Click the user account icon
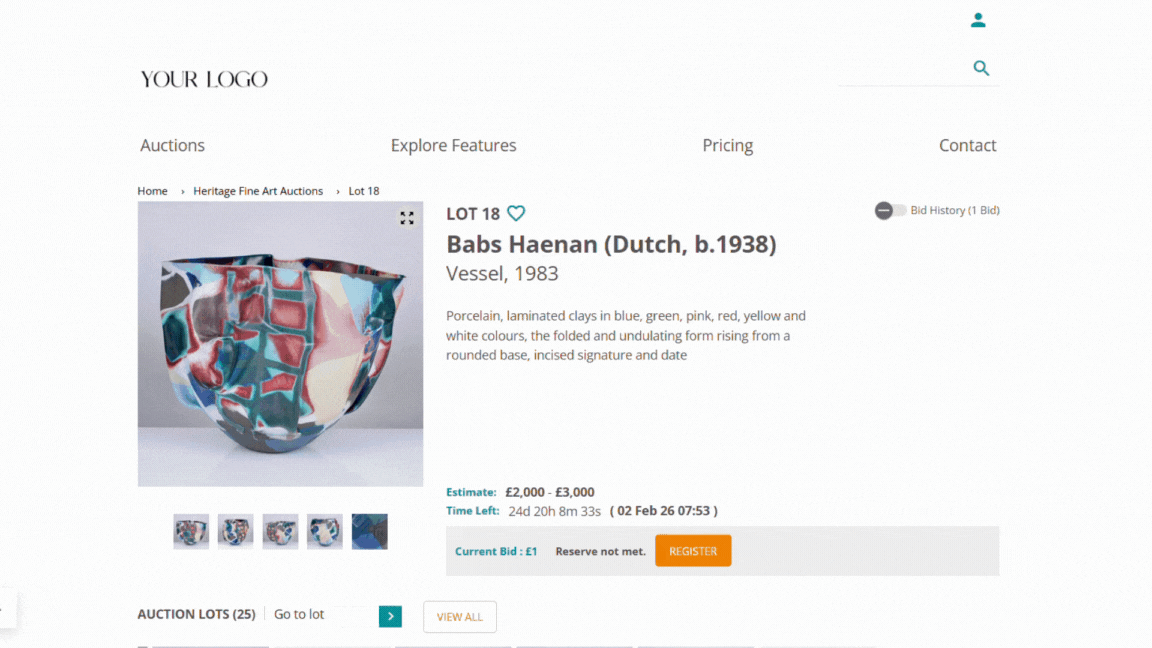 coord(978,20)
